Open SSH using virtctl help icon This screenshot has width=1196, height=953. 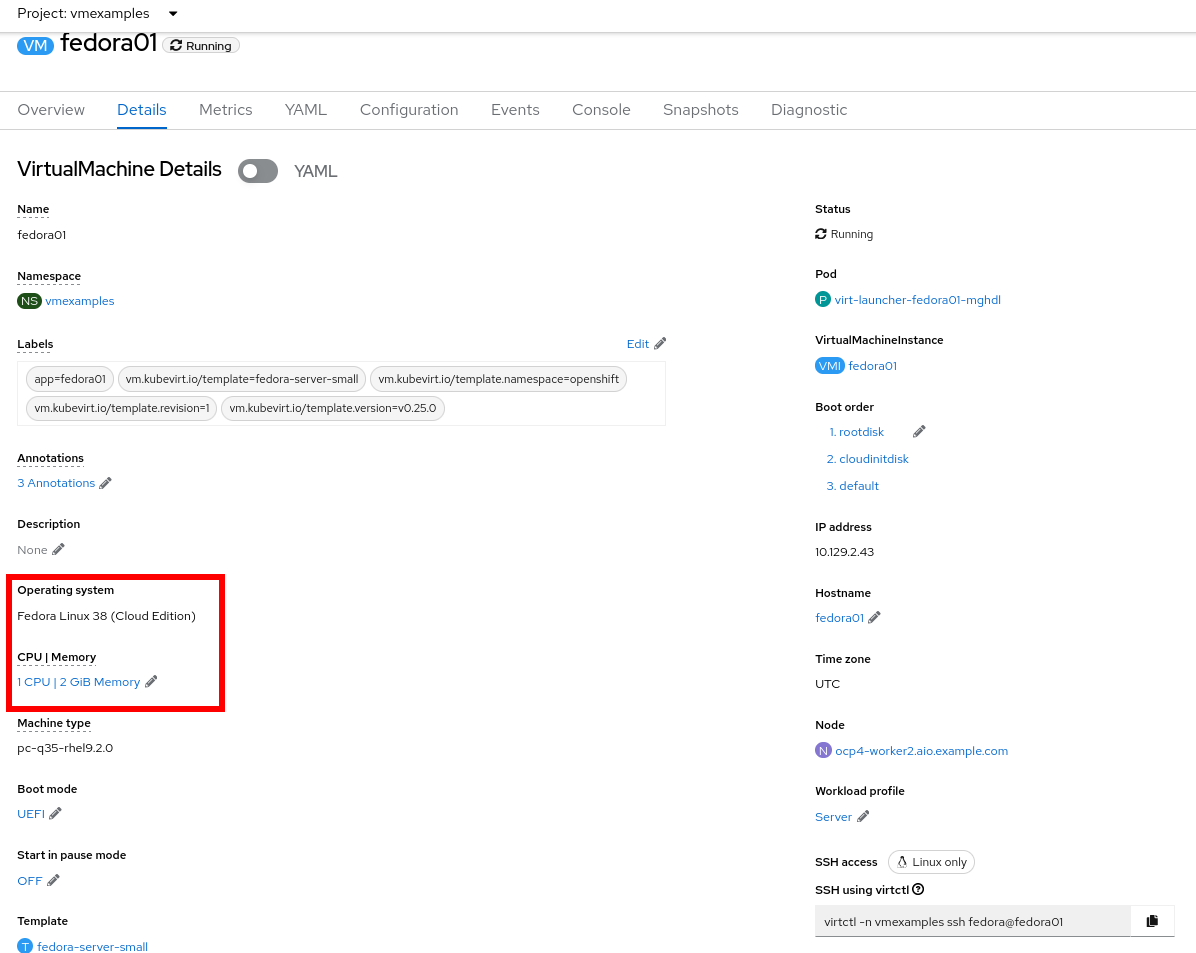918,890
